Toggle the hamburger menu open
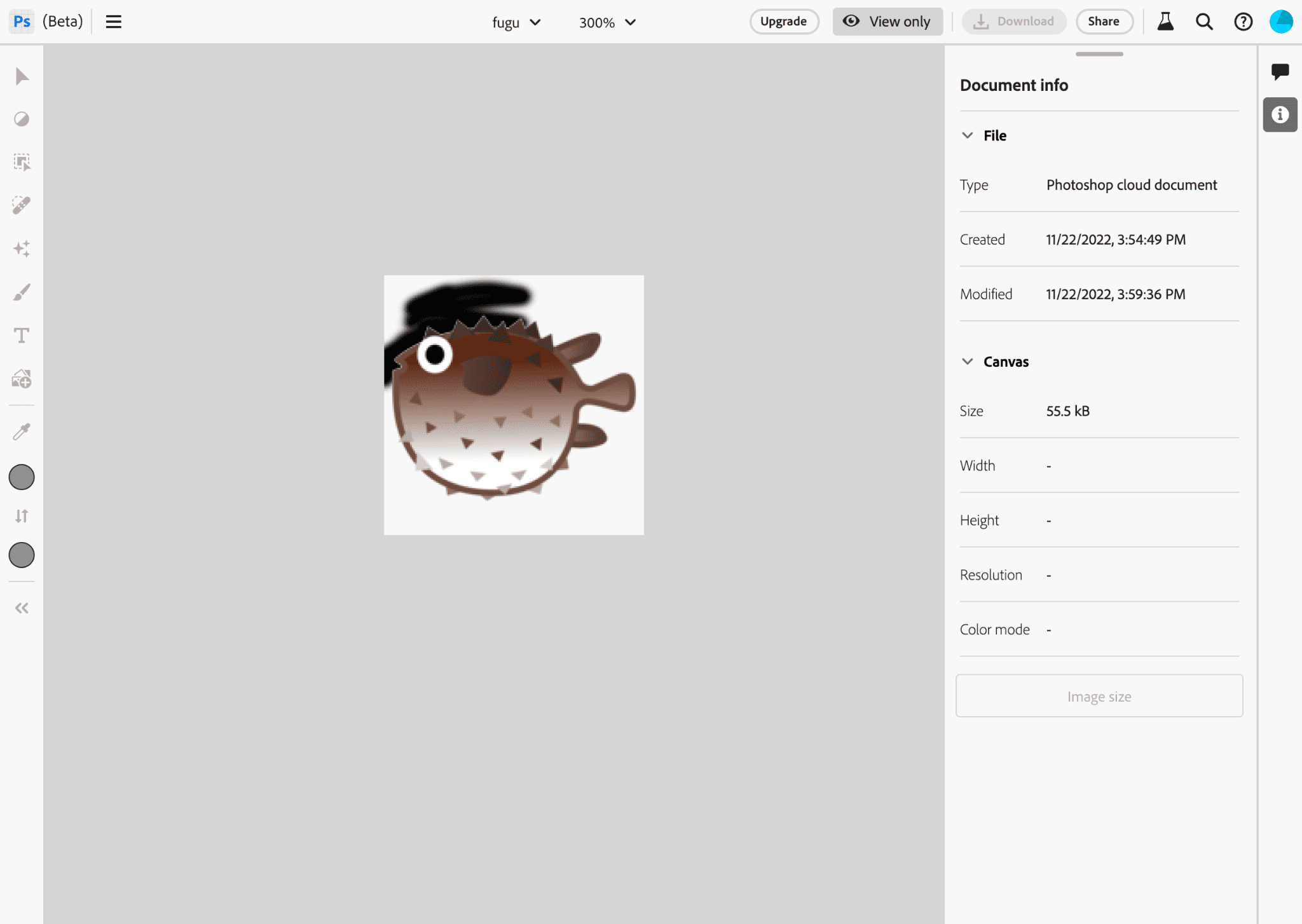This screenshot has height=924, width=1302. tap(113, 21)
